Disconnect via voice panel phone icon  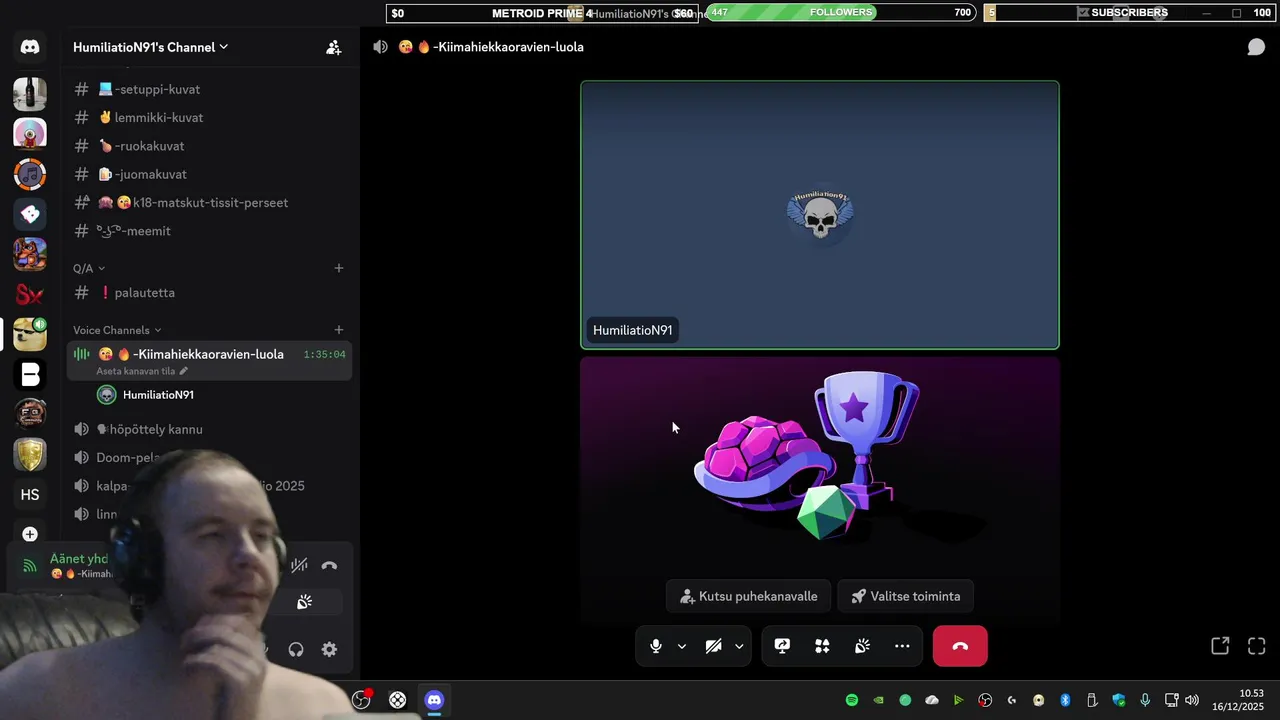[329, 565]
